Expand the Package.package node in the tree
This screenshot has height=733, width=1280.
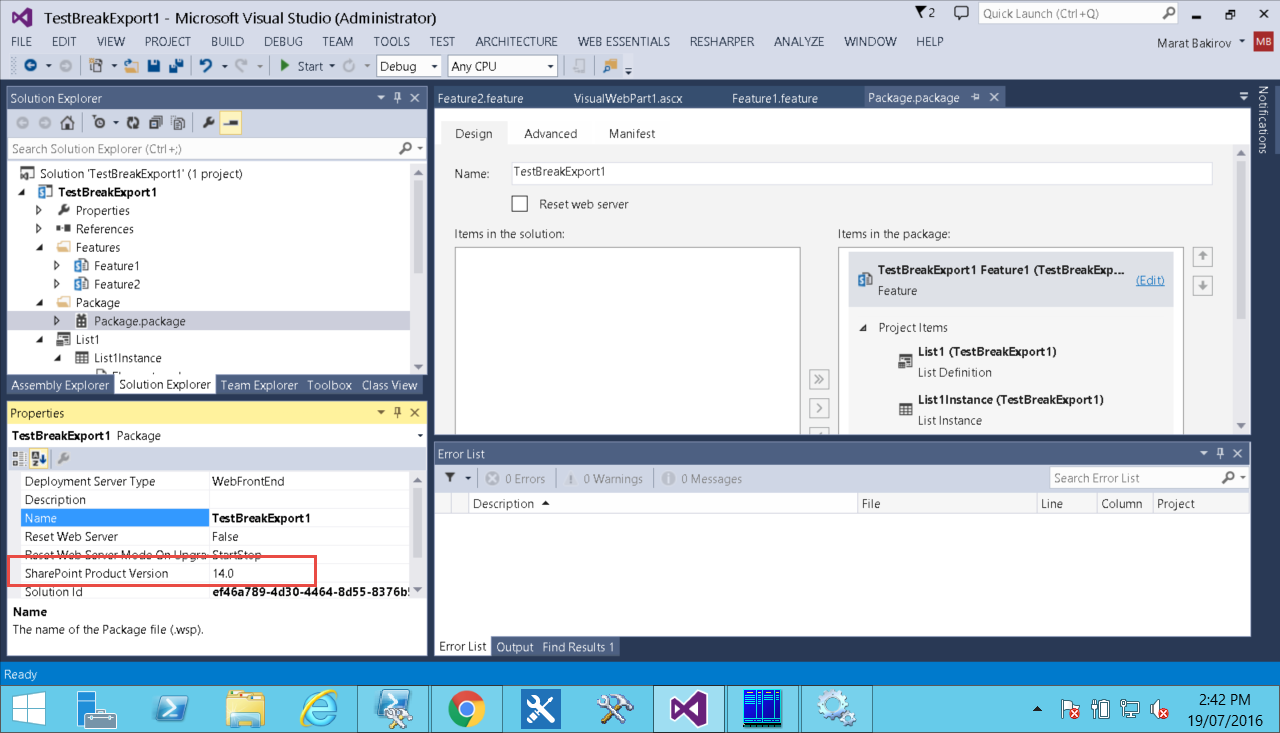[57, 321]
